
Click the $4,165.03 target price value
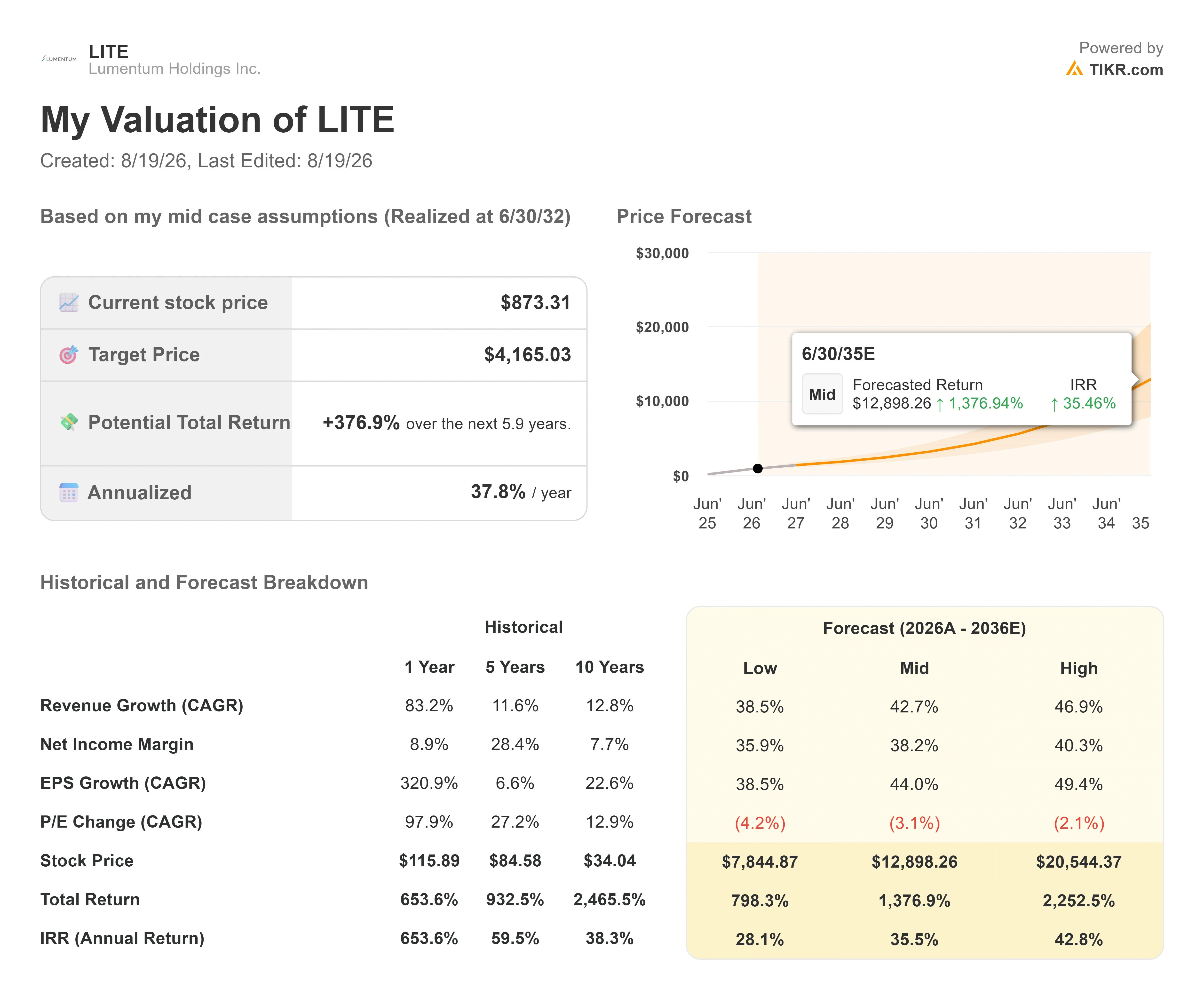[527, 355]
